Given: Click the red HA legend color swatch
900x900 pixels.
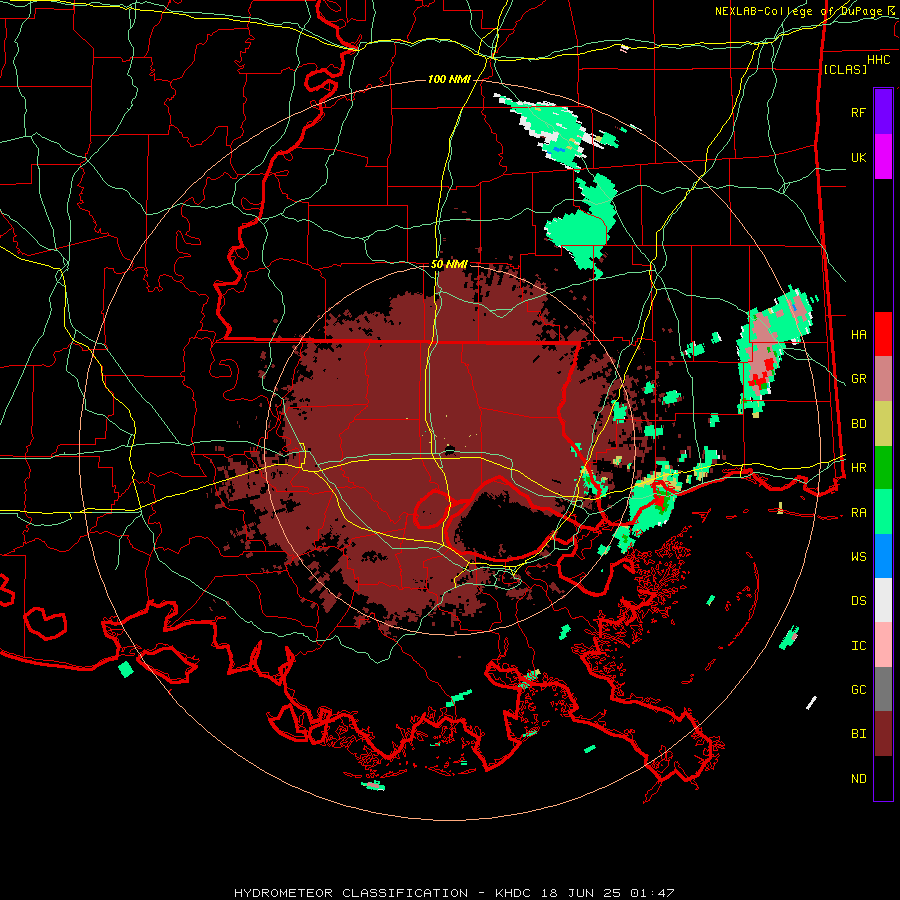Looking at the screenshot, I should coord(883,334).
